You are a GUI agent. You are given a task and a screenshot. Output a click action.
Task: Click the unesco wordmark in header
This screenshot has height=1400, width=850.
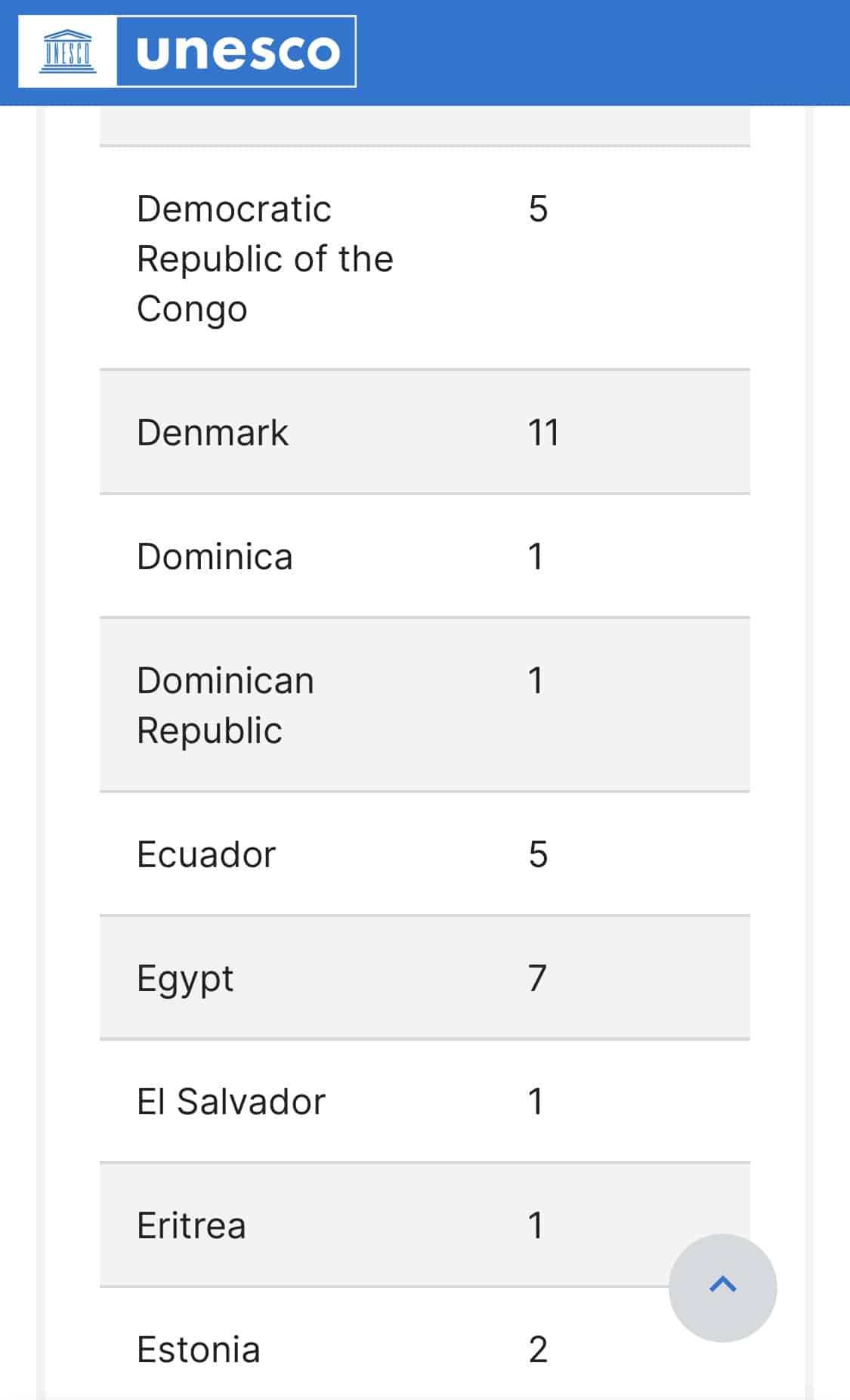[x=237, y=51]
